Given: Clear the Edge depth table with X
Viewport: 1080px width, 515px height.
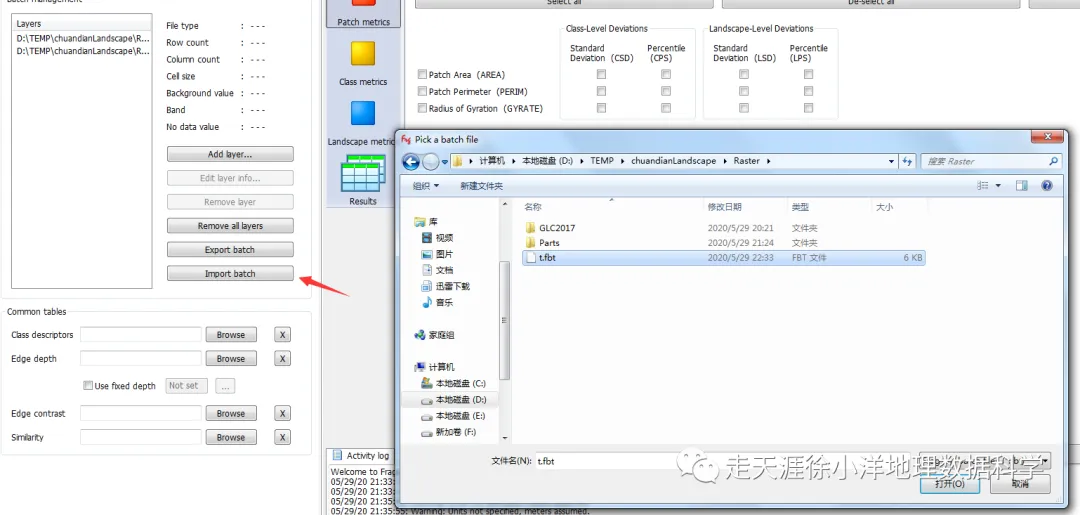Looking at the screenshot, I should 282,359.
